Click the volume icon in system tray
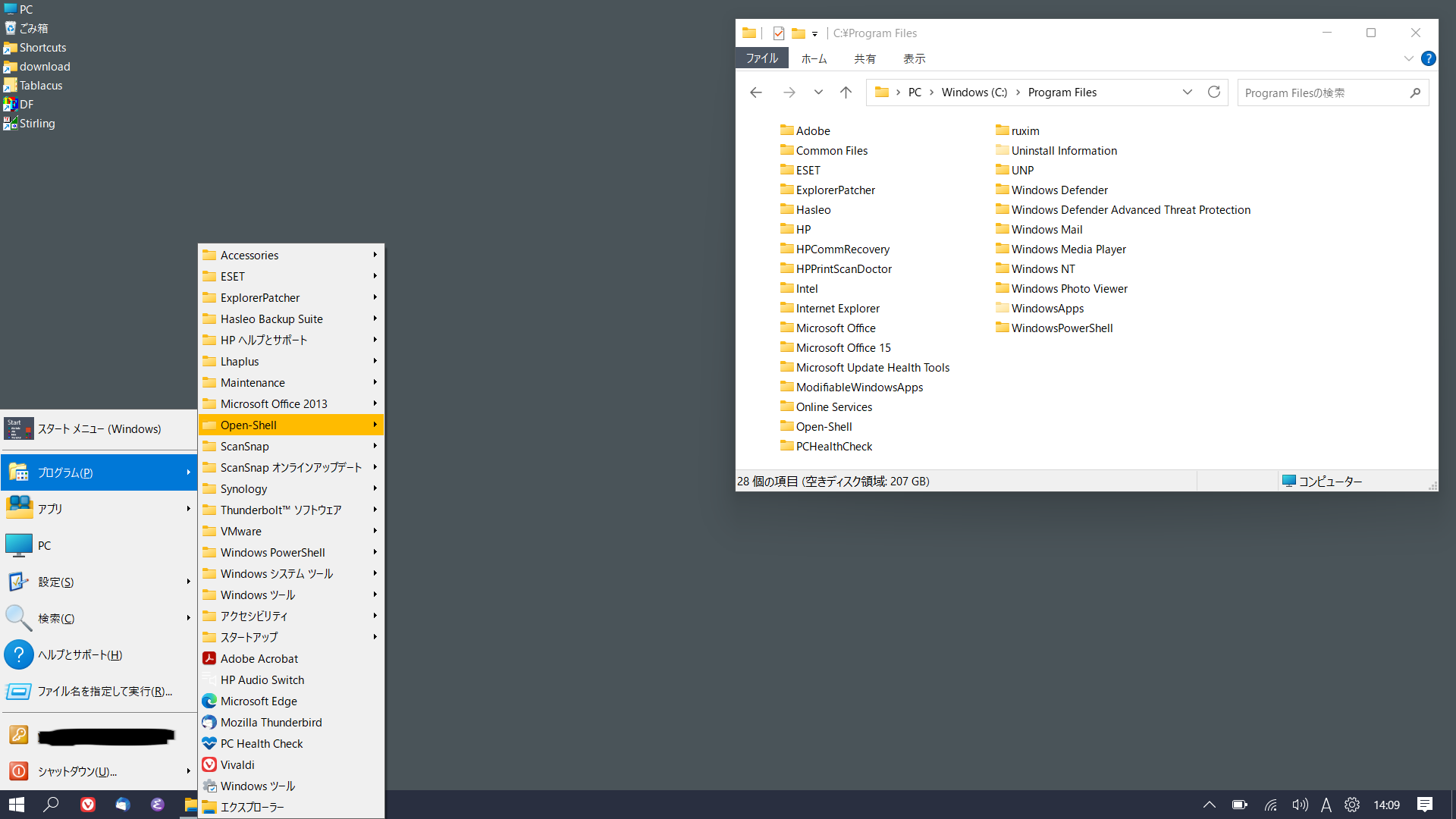 point(1300,805)
